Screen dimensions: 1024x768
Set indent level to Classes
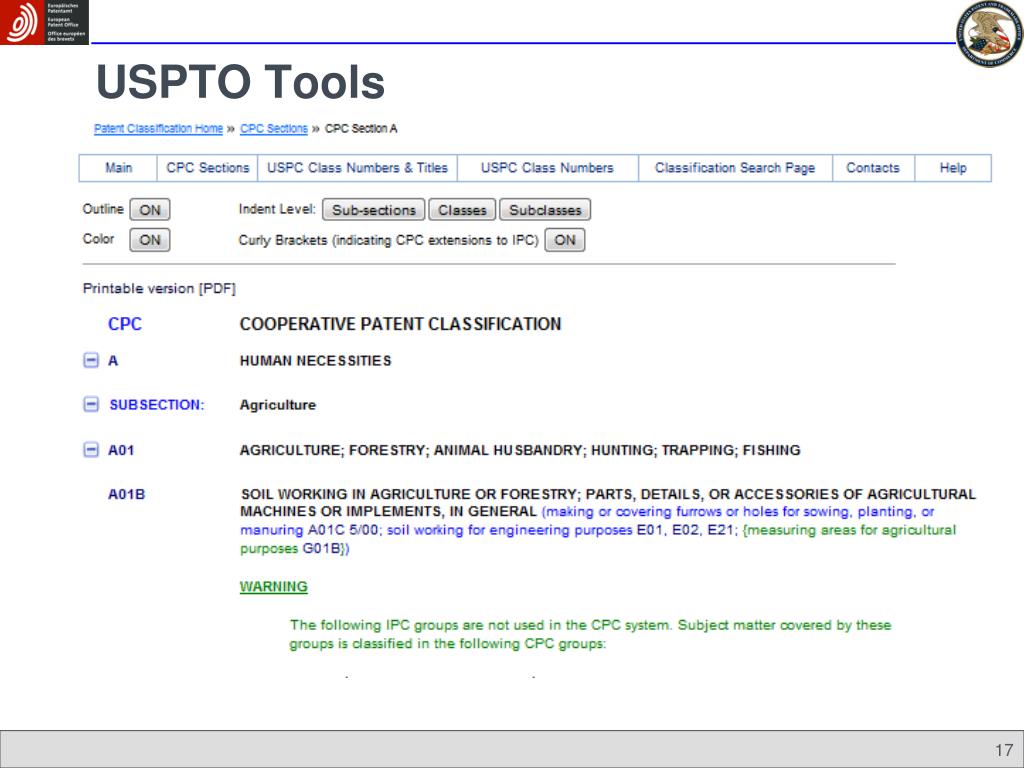[462, 210]
